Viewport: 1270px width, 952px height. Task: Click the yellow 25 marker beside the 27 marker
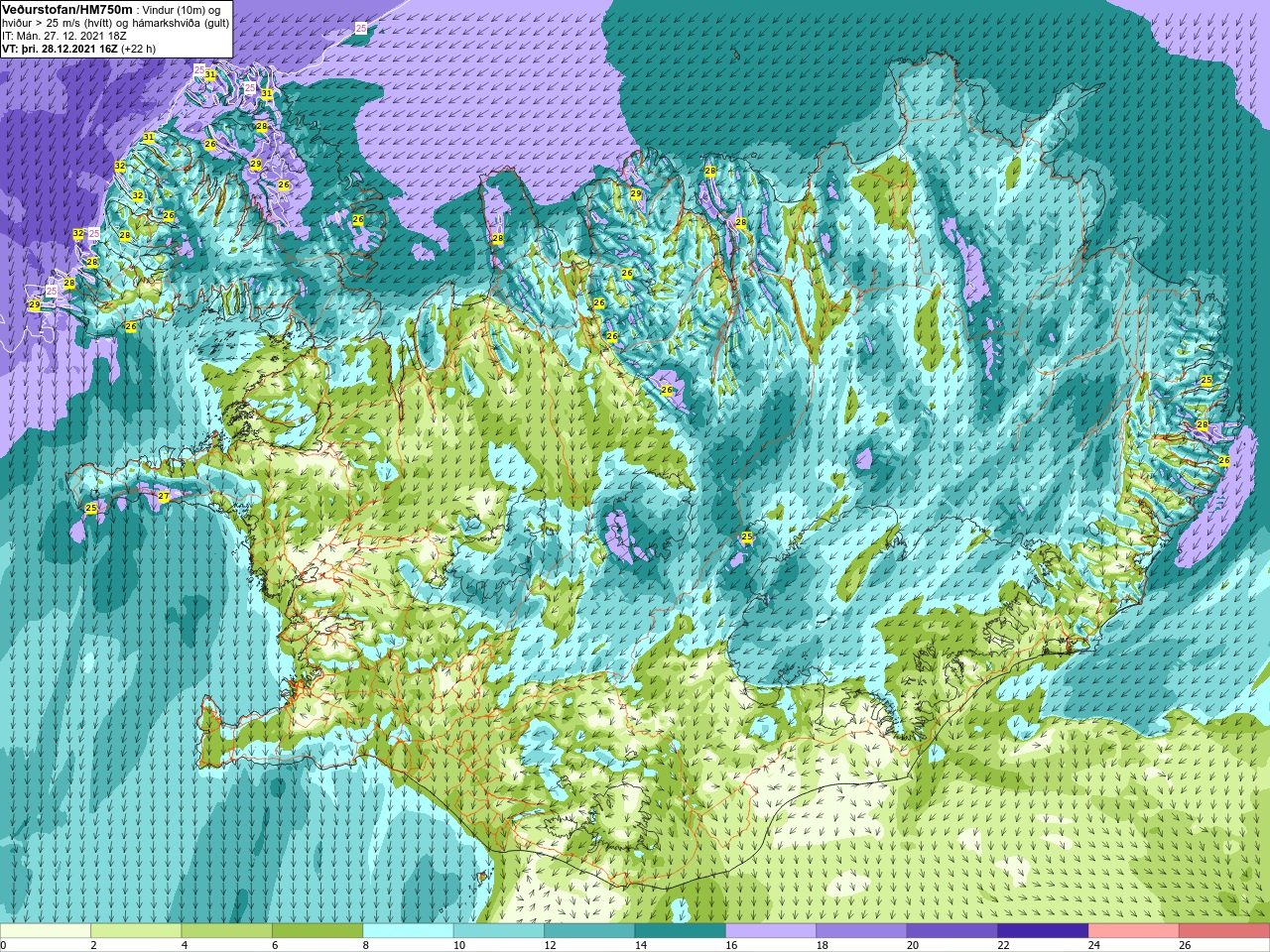click(x=91, y=508)
